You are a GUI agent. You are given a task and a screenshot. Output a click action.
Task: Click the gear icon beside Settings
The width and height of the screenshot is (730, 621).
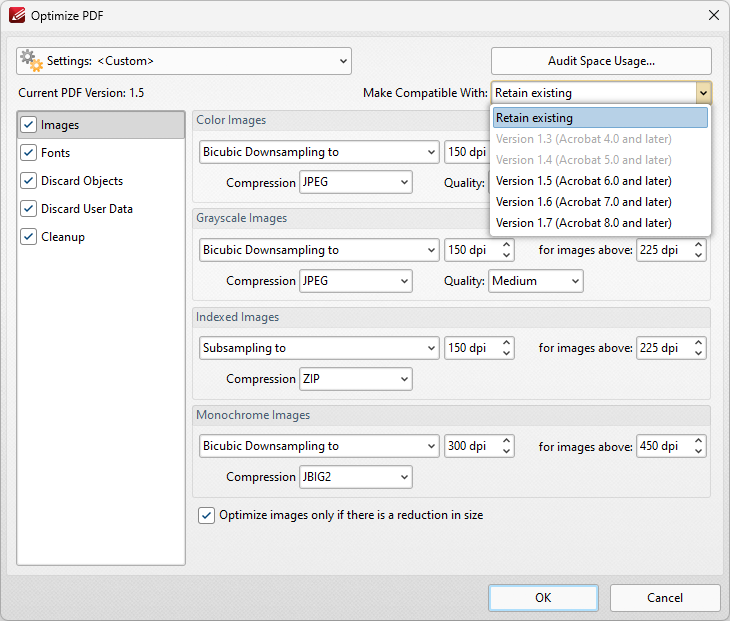(31, 61)
